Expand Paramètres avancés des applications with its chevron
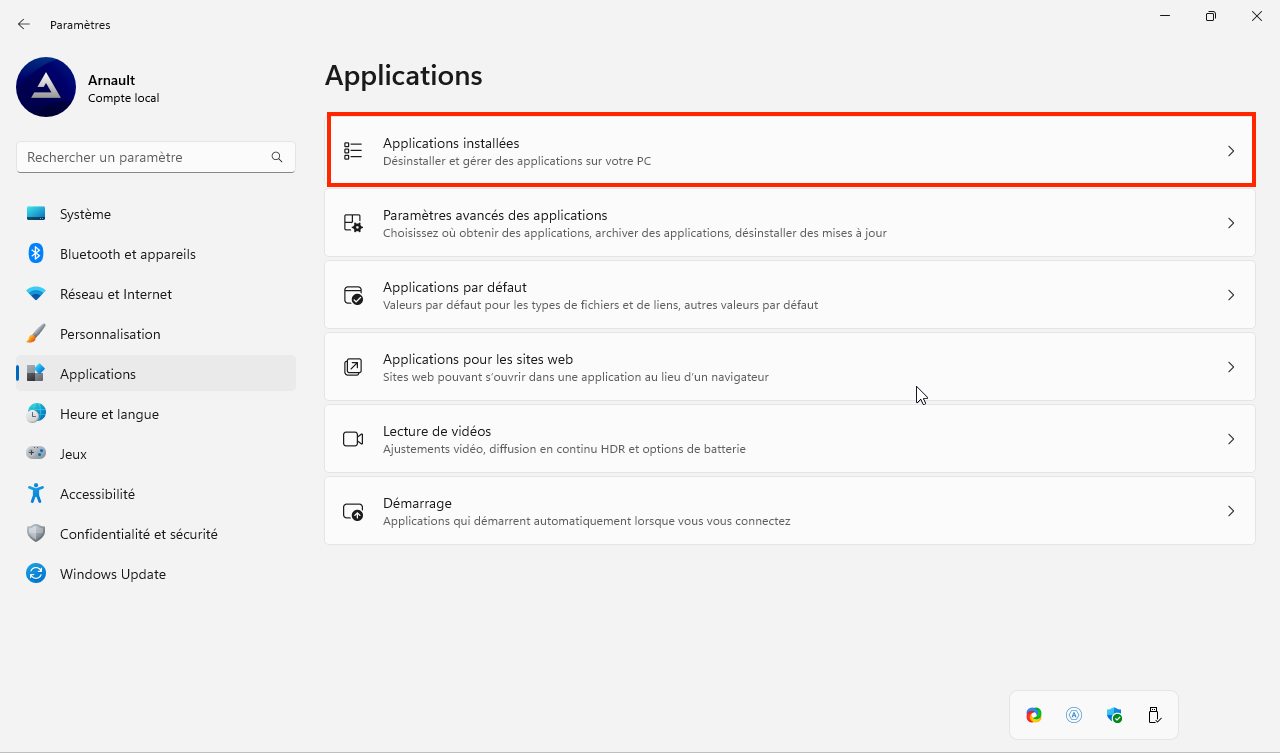 (1231, 223)
